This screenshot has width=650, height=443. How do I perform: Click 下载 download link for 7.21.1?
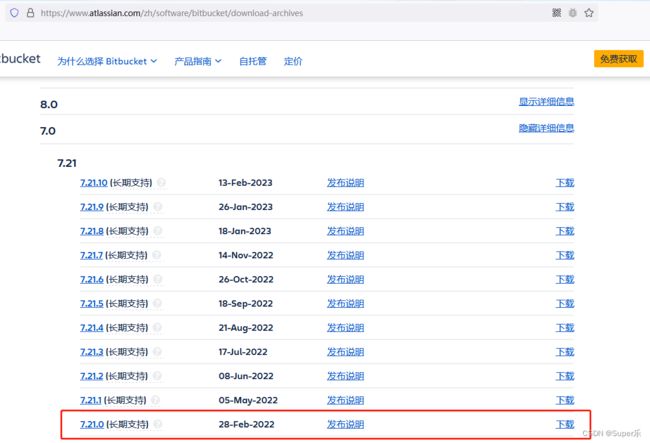tap(565, 400)
